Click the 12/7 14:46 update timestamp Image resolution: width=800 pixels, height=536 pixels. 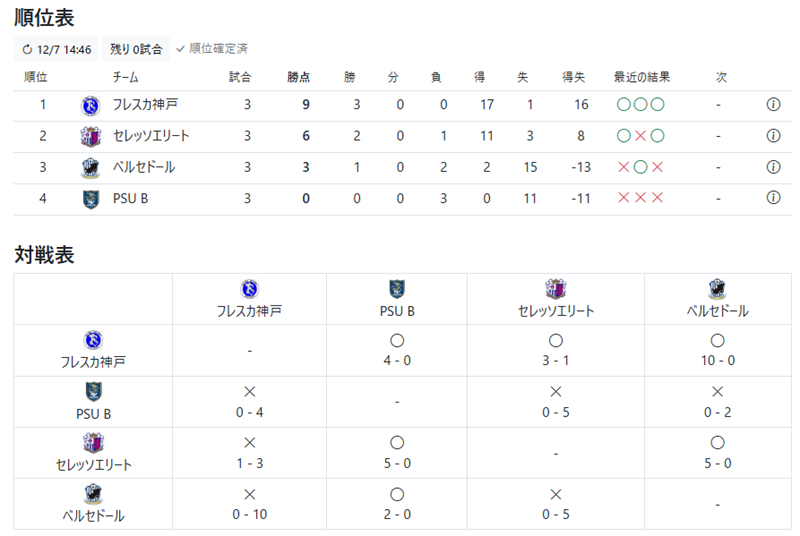pos(64,49)
